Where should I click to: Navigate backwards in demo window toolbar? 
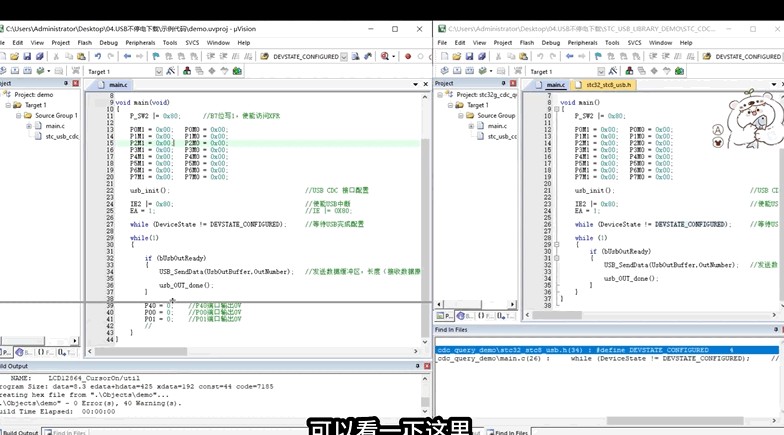click(128, 56)
